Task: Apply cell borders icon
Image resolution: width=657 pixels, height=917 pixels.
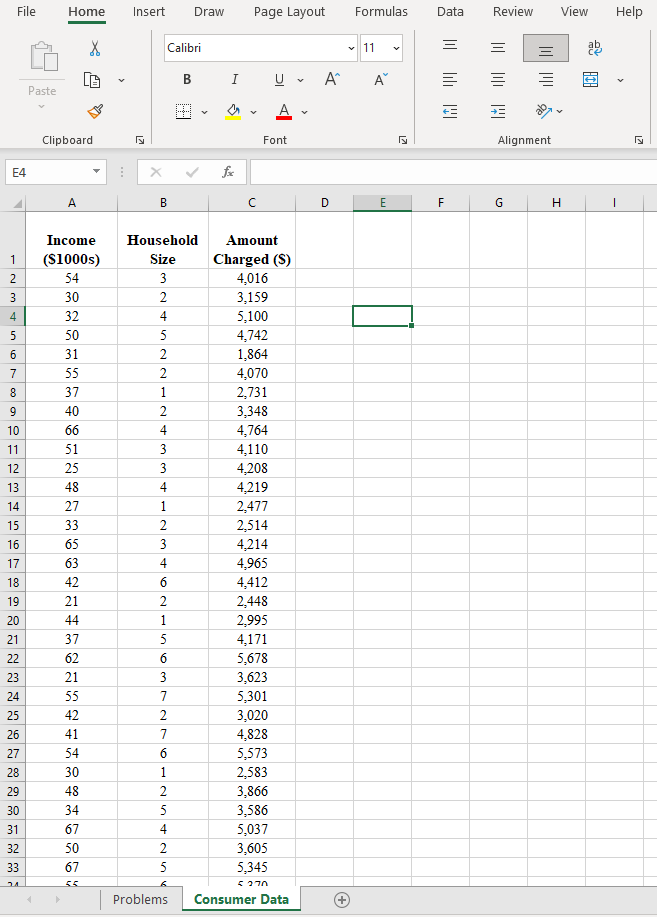Action: point(184,111)
